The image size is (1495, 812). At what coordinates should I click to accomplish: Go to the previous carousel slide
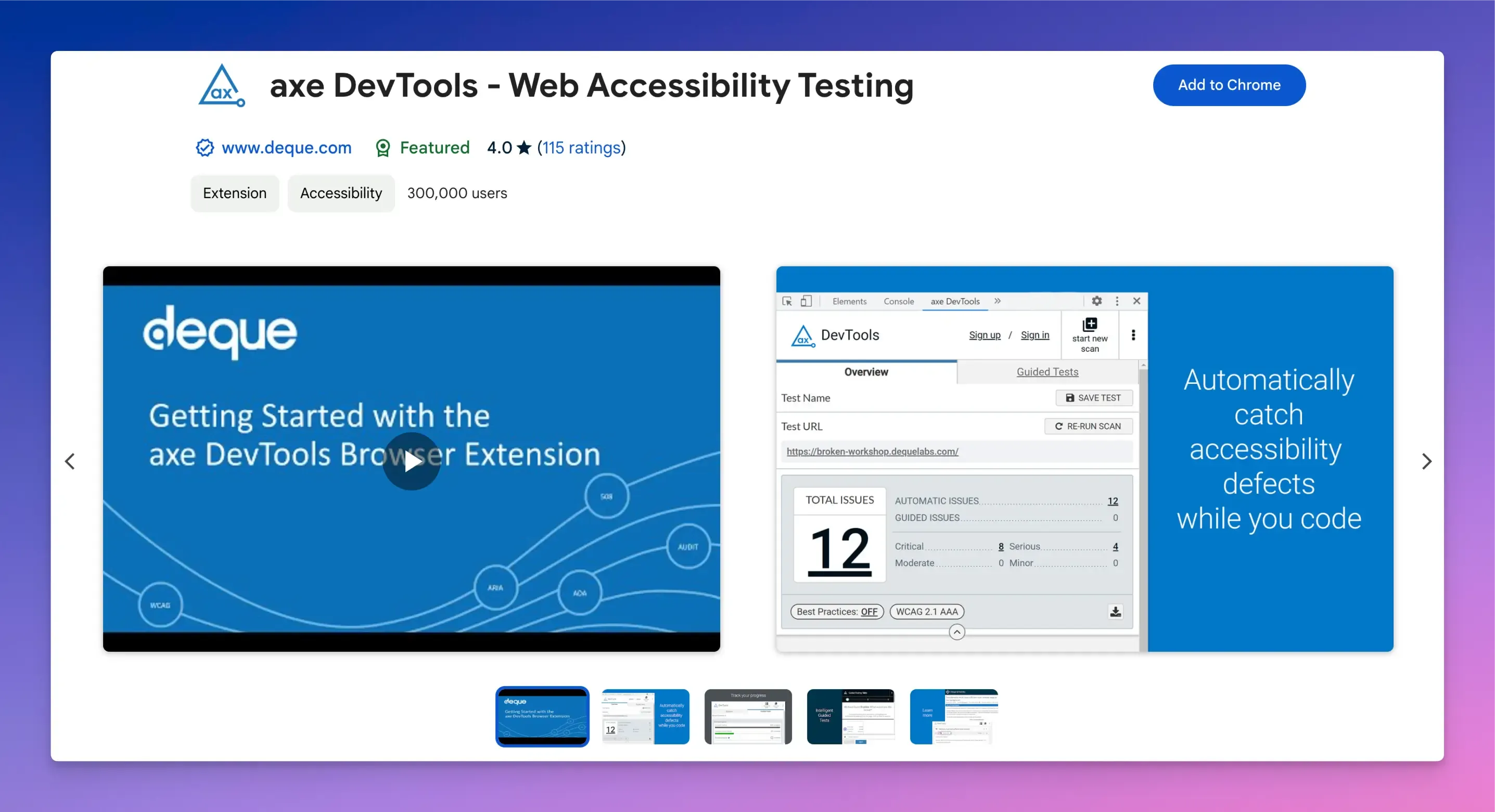pyautogui.click(x=70, y=461)
